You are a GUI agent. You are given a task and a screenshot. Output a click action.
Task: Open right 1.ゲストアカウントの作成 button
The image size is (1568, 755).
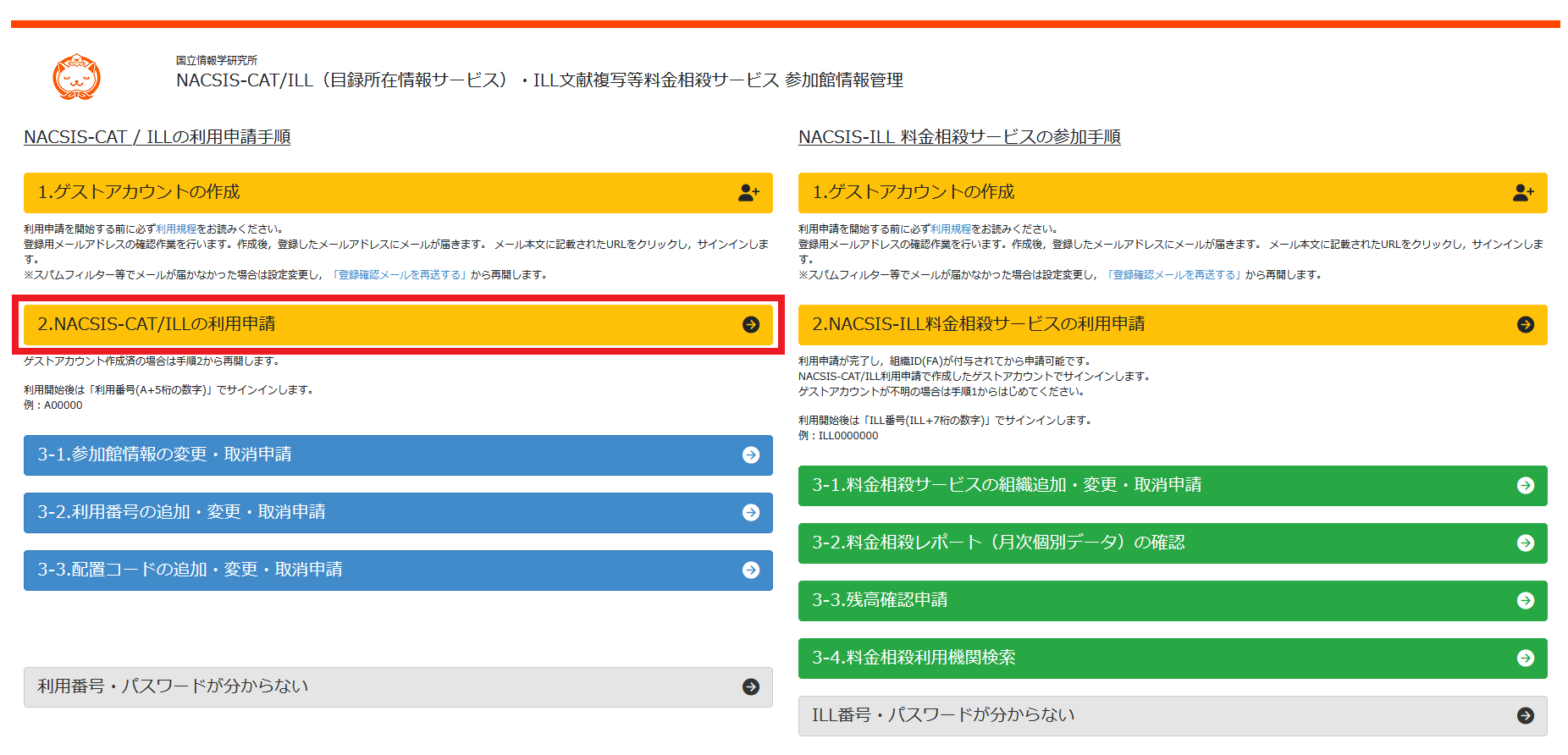pos(1173,193)
